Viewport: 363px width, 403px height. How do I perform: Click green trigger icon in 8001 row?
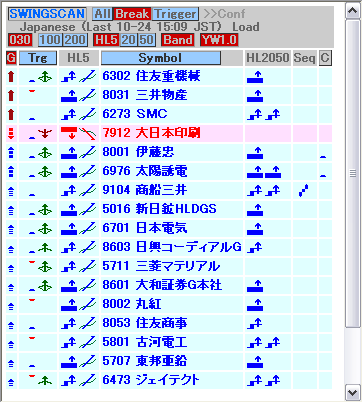(x=45, y=153)
